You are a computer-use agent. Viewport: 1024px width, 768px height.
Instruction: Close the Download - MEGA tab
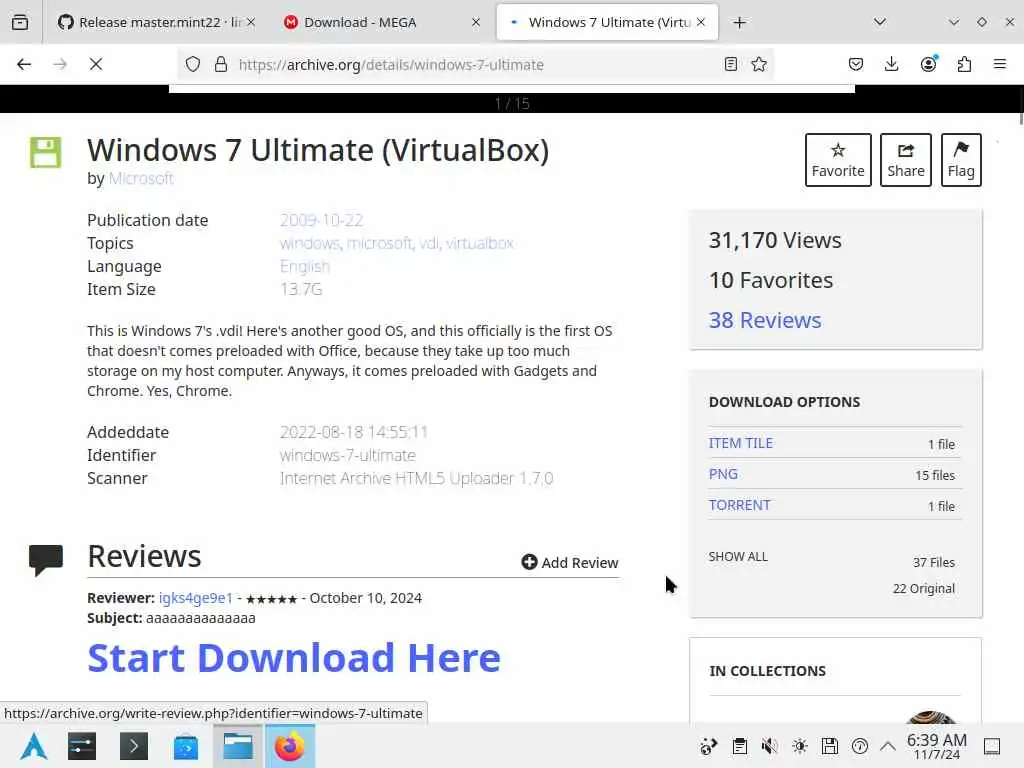coord(476,22)
